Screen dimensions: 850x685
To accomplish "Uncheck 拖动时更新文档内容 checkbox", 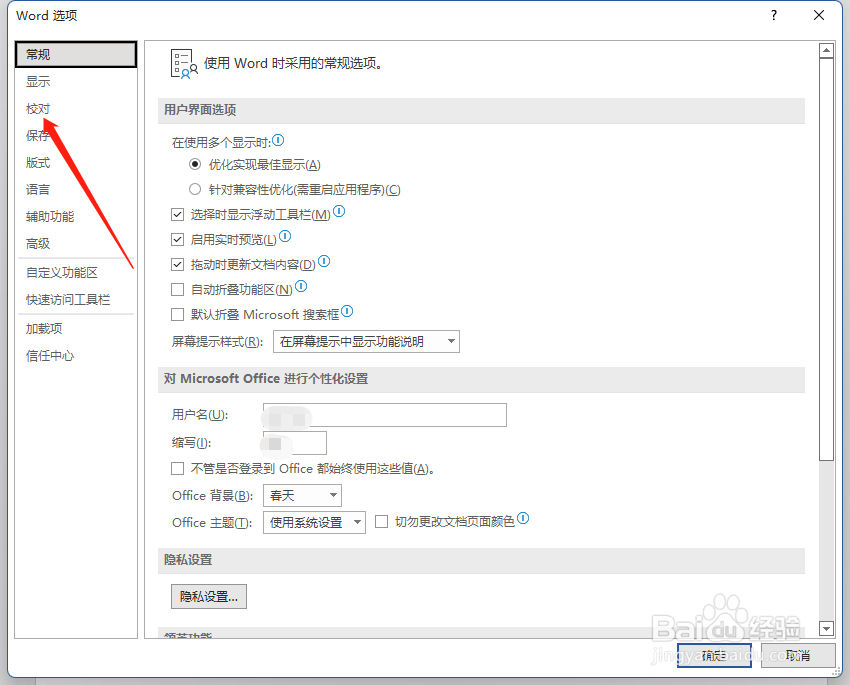I will click(177, 264).
